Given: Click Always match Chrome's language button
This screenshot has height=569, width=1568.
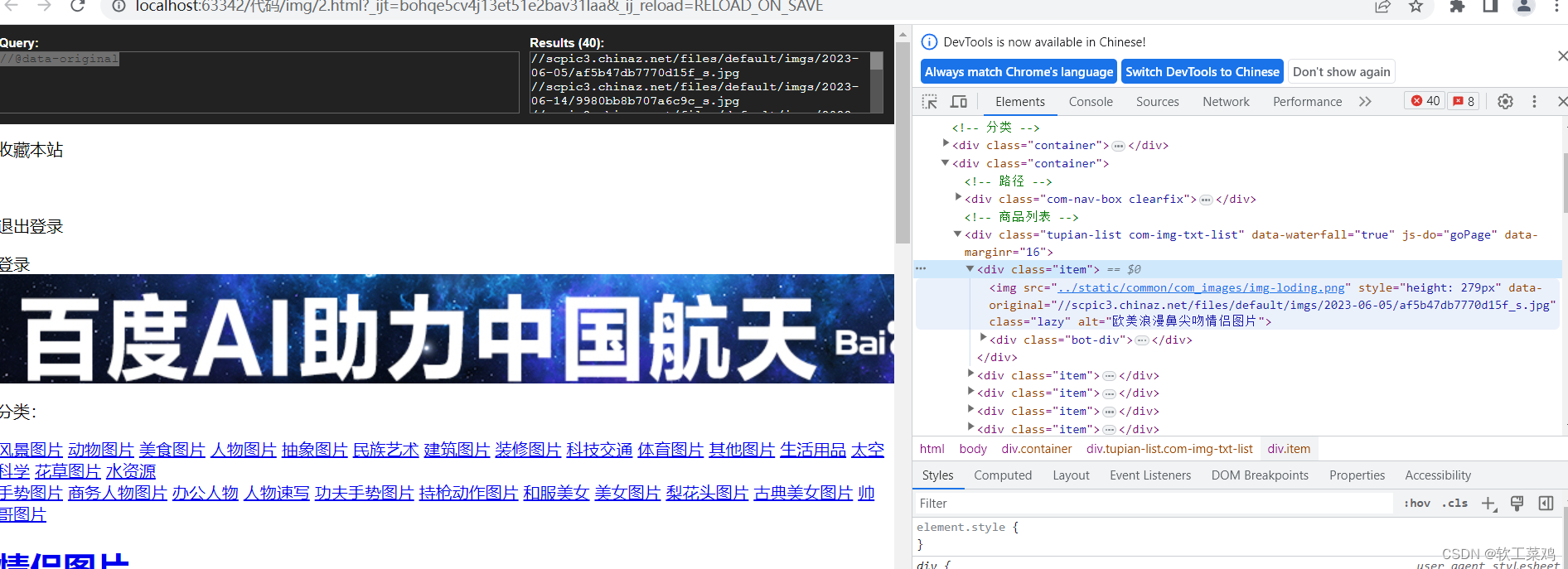Looking at the screenshot, I should [x=1019, y=72].
